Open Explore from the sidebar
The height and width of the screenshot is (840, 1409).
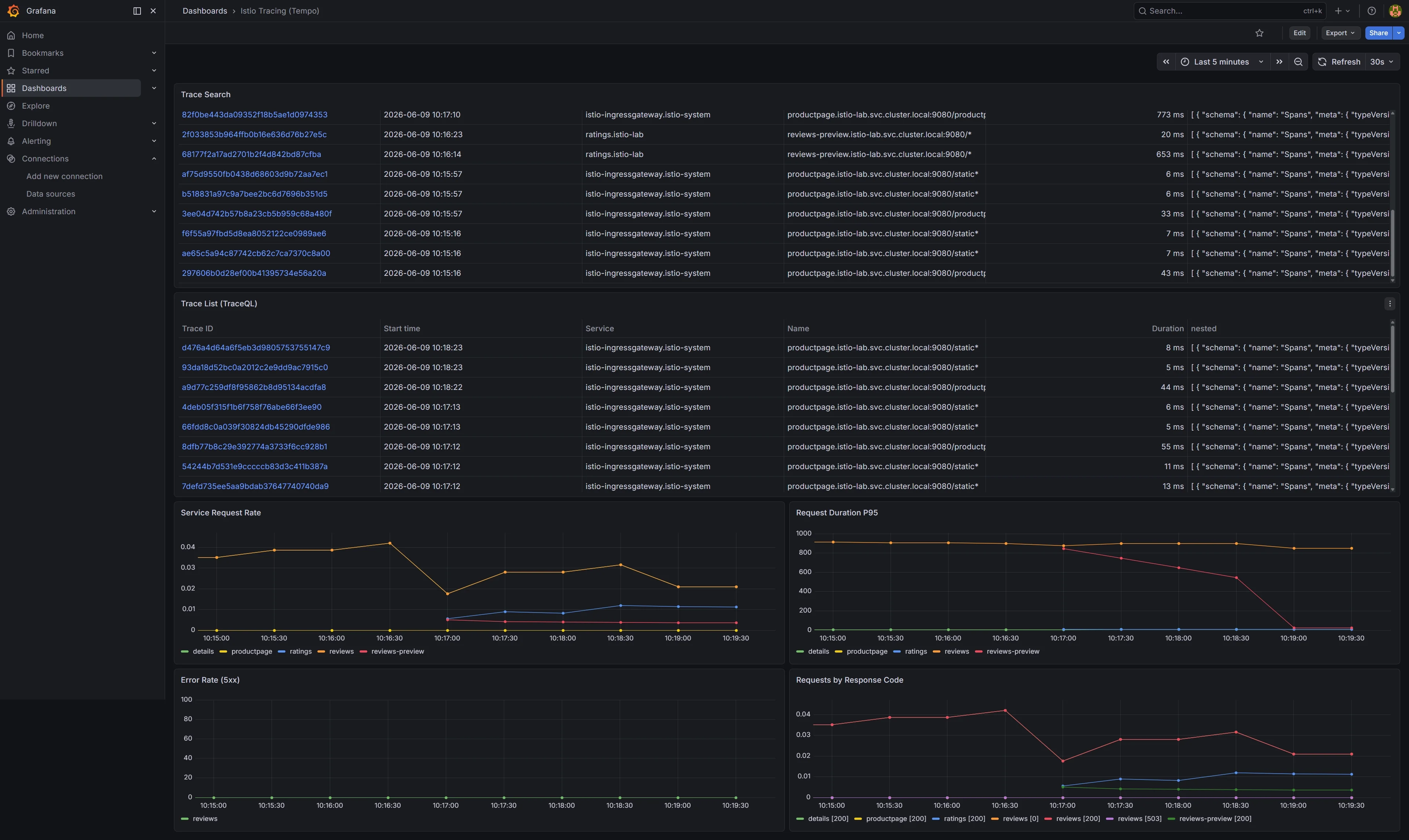(36, 105)
